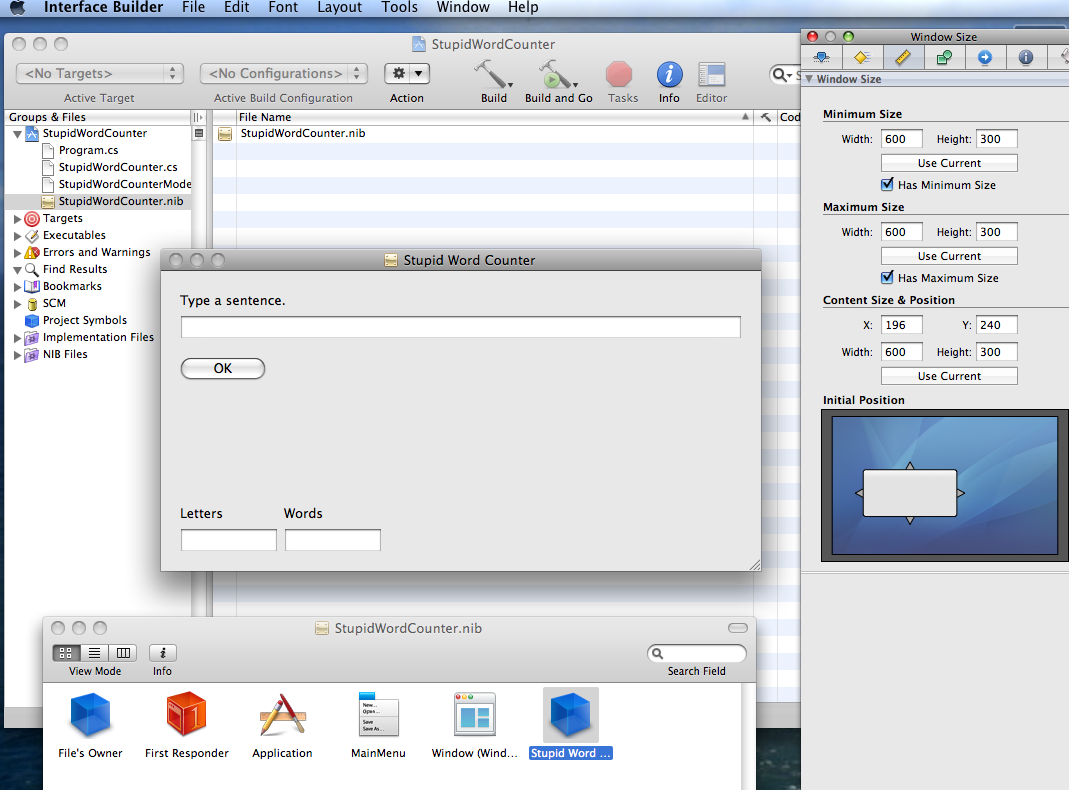The image size is (1069, 790).
Task: Select the File's Owner cube icon
Action: pyautogui.click(x=90, y=714)
